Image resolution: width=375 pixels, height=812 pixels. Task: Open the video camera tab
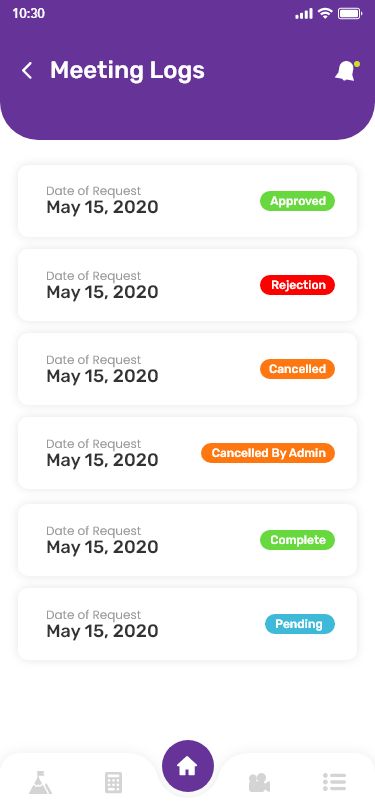tap(259, 782)
